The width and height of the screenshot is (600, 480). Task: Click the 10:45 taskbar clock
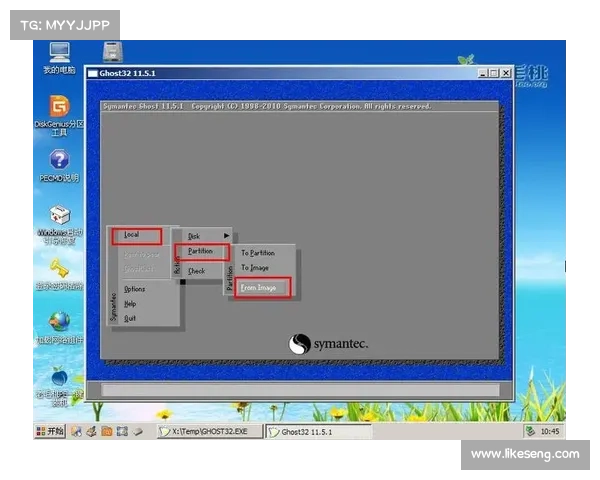(x=550, y=432)
